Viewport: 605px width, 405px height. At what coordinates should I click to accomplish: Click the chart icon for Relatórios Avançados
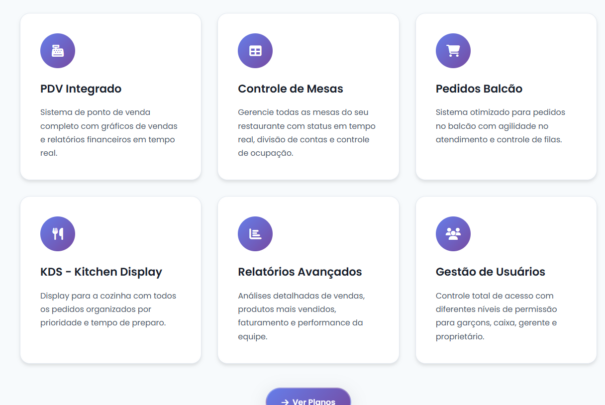[x=255, y=234]
